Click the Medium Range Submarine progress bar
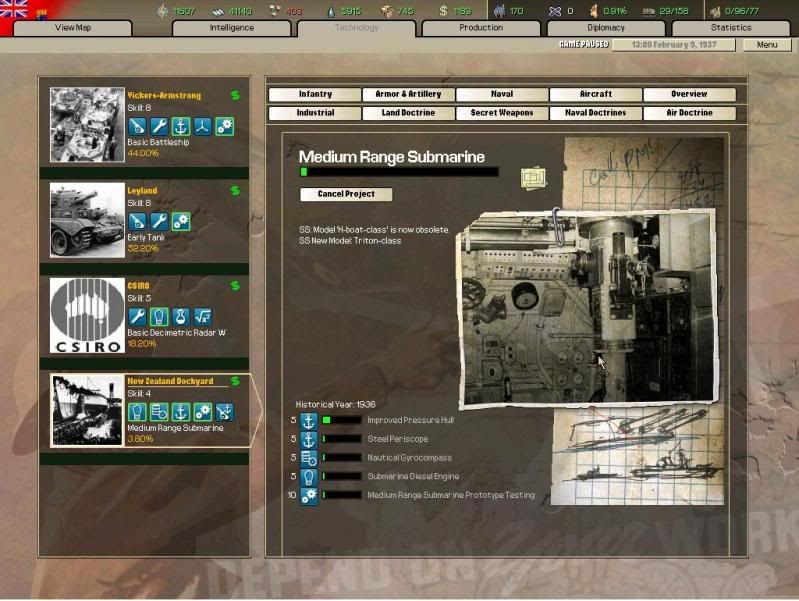This screenshot has width=799, height=601. point(399,172)
